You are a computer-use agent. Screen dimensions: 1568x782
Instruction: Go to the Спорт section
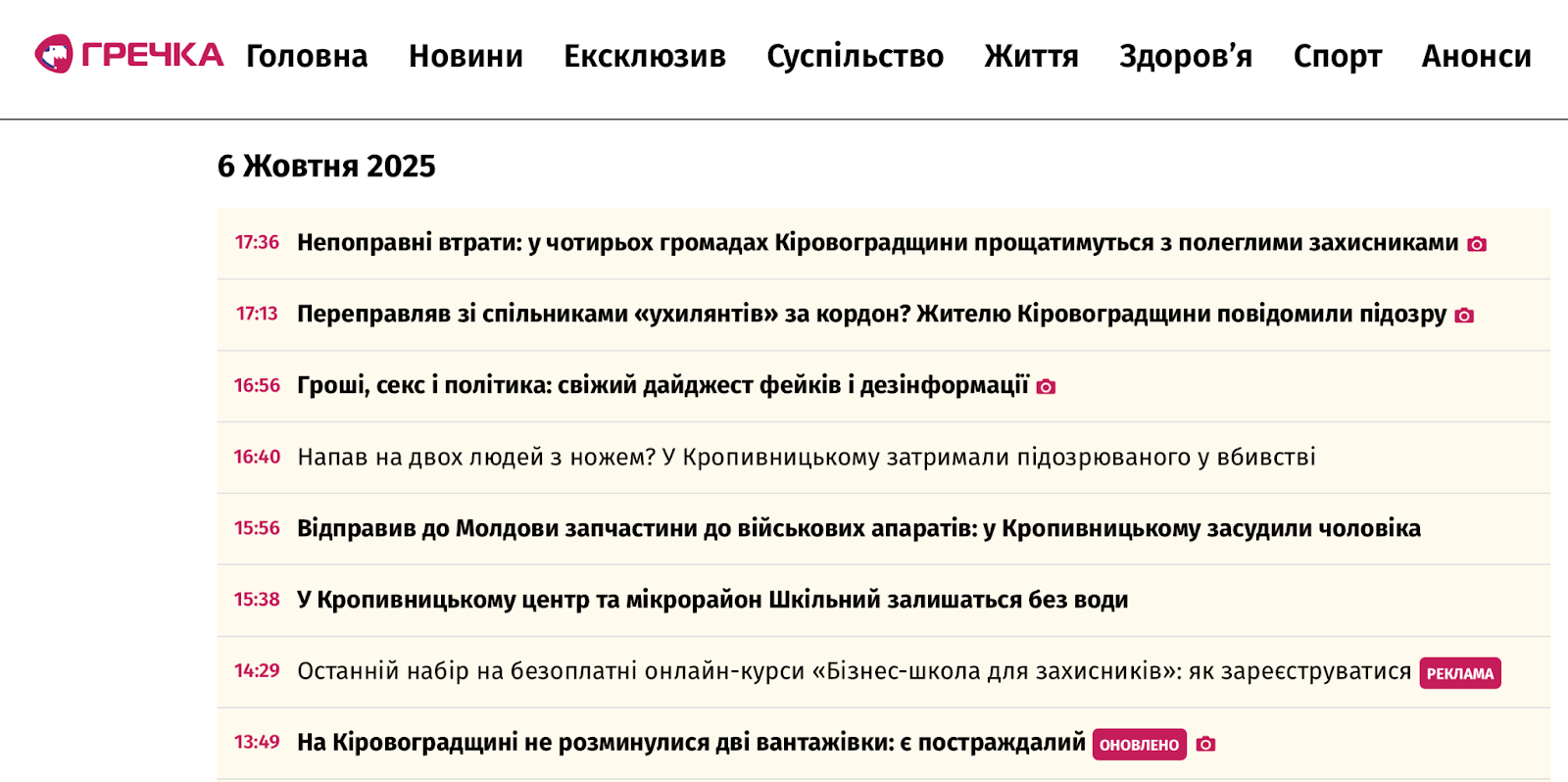[1337, 56]
